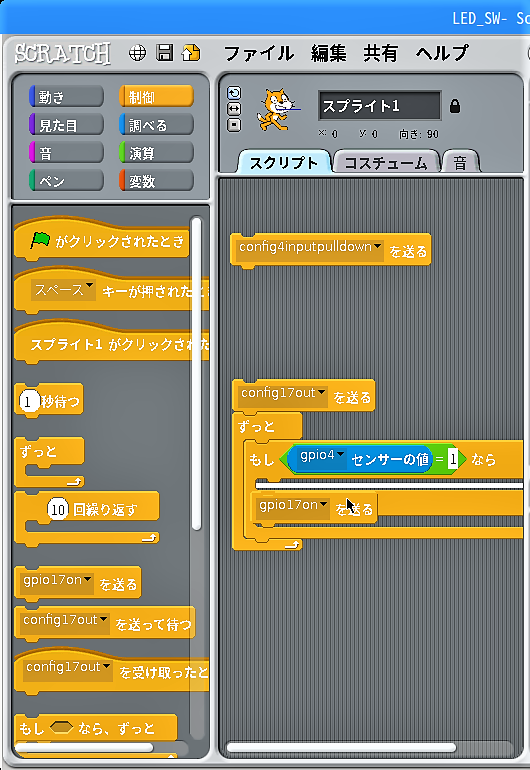This screenshot has width=530, height=770.
Task: Open the config17out dropdown in script area
Action: click(x=321, y=392)
